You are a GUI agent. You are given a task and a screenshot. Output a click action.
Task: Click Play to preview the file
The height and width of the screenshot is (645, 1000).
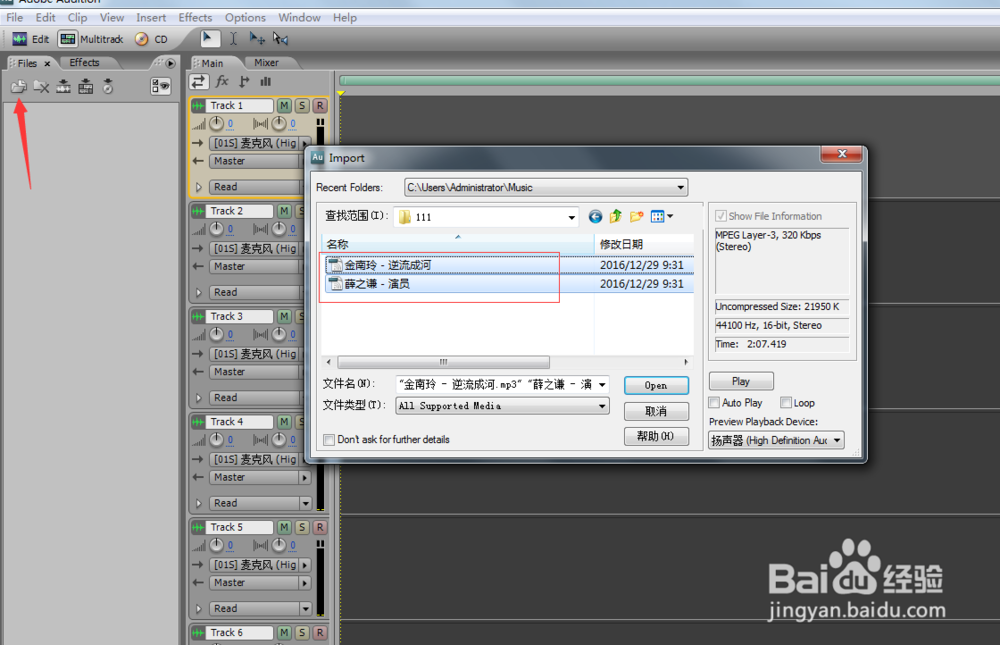(741, 381)
